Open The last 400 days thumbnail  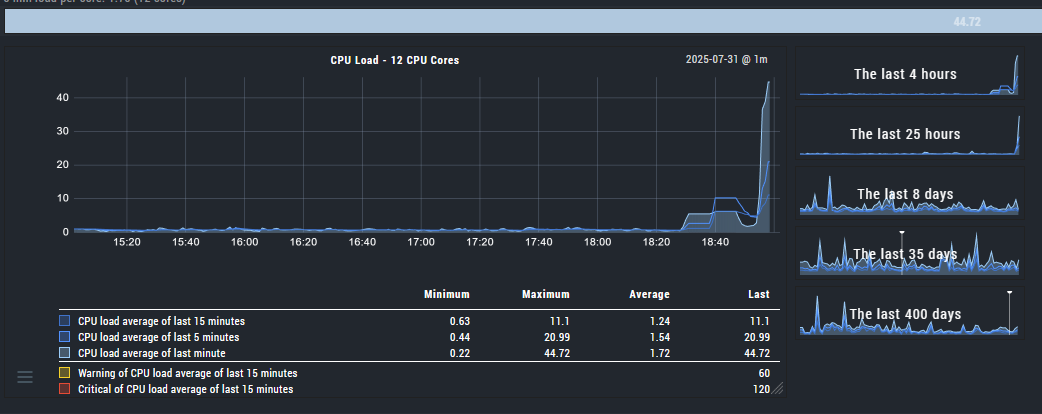909,313
